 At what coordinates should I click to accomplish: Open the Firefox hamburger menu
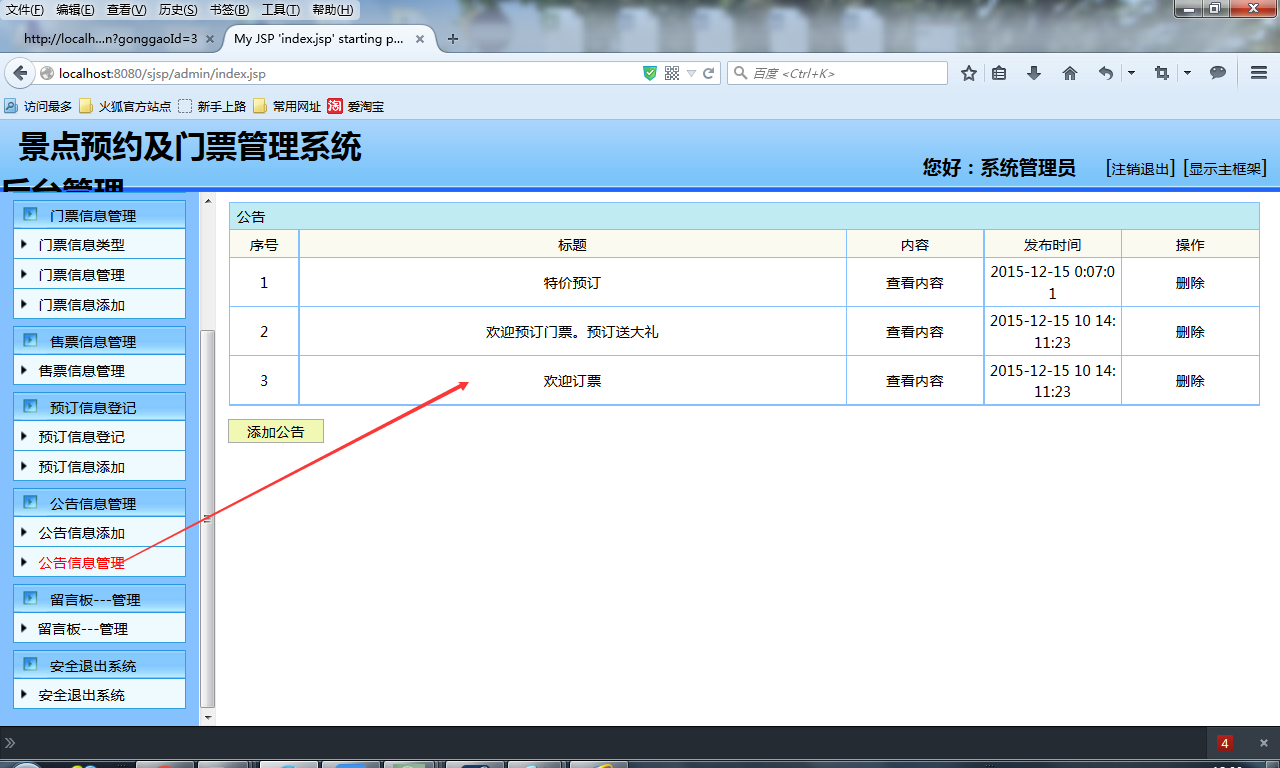pyautogui.click(x=1259, y=73)
